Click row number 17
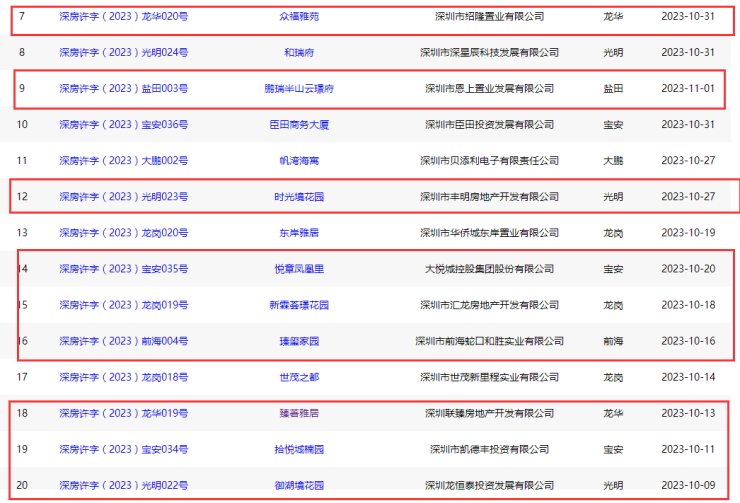The height and width of the screenshot is (503, 740). 22,377
